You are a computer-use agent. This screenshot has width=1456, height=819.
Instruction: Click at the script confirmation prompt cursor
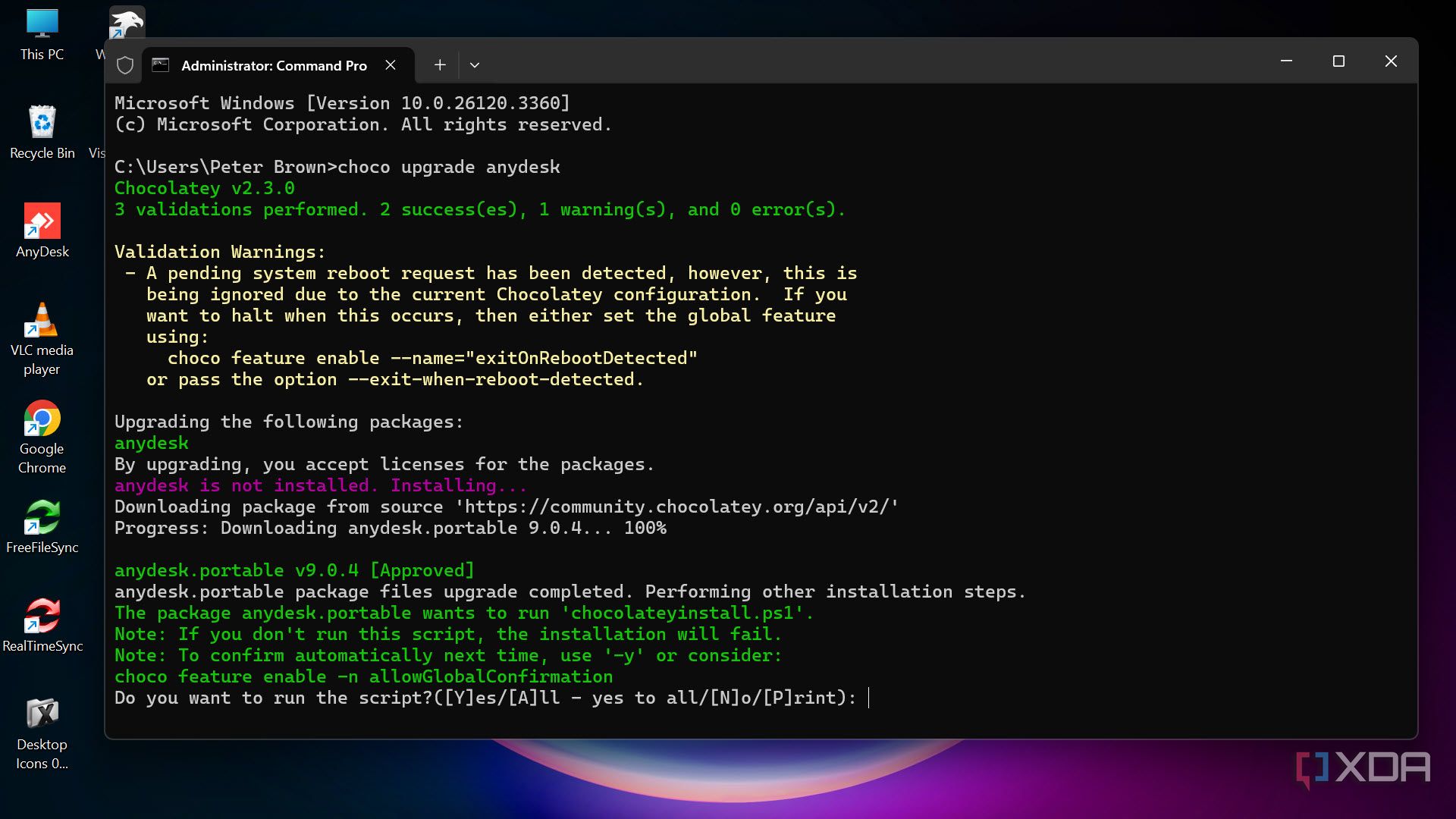pyautogui.click(x=868, y=698)
